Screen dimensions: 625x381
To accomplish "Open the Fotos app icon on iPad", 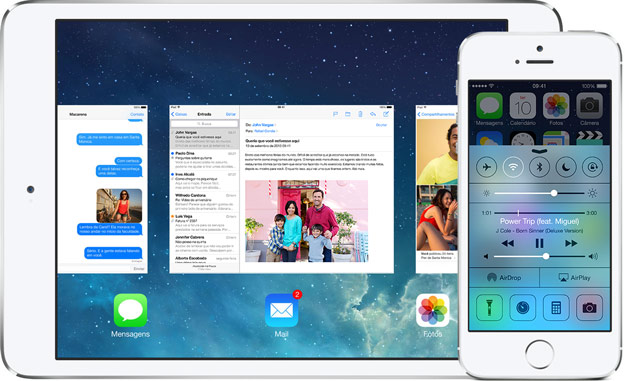I will pyautogui.click(x=433, y=310).
